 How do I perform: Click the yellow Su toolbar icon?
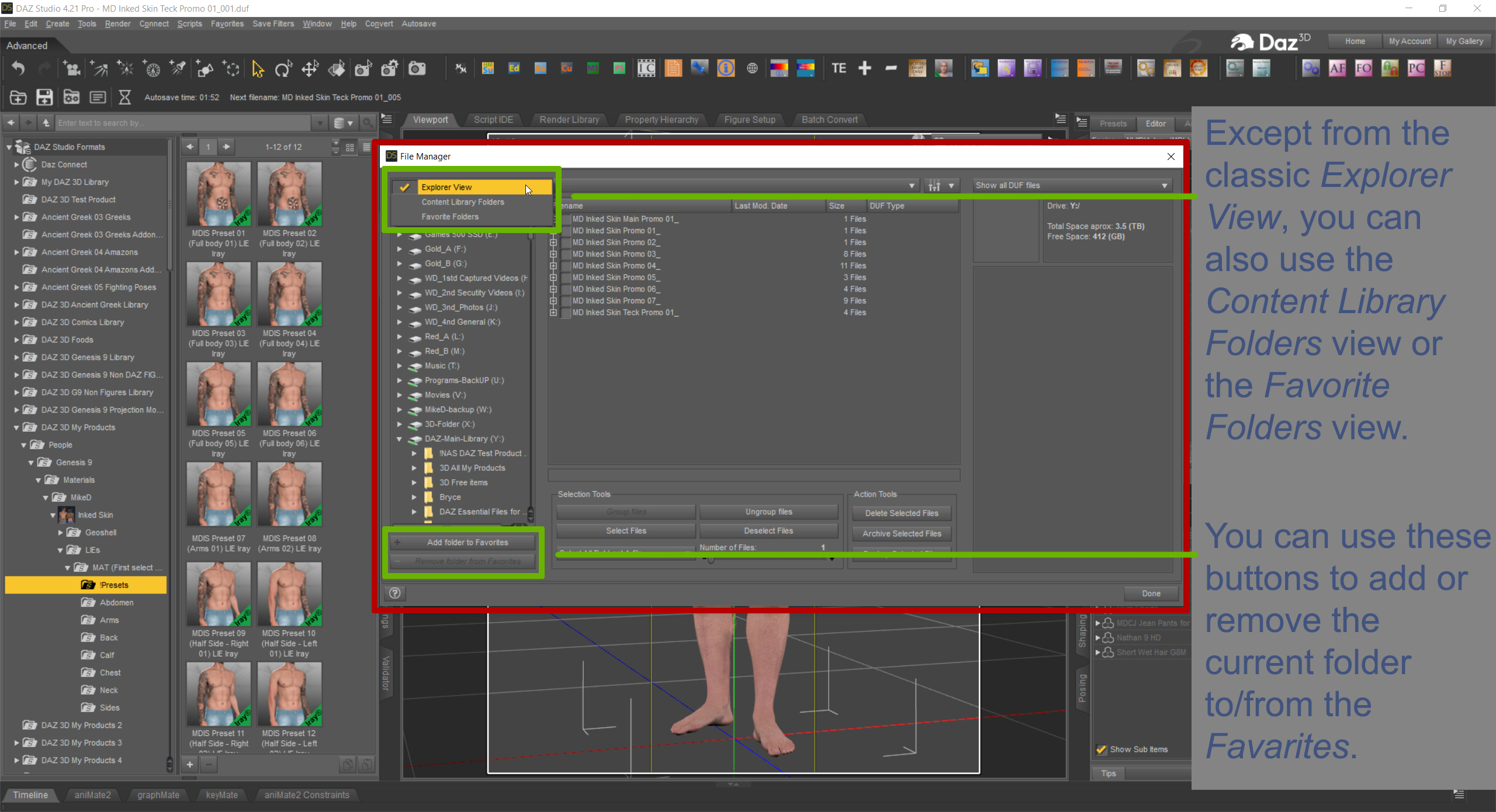click(x=488, y=69)
